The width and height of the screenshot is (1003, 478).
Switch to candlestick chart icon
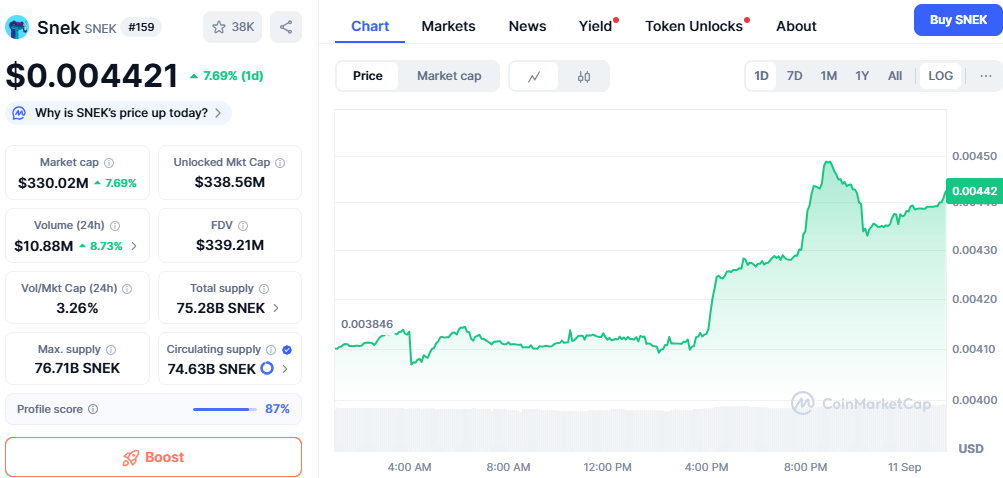[x=584, y=76]
